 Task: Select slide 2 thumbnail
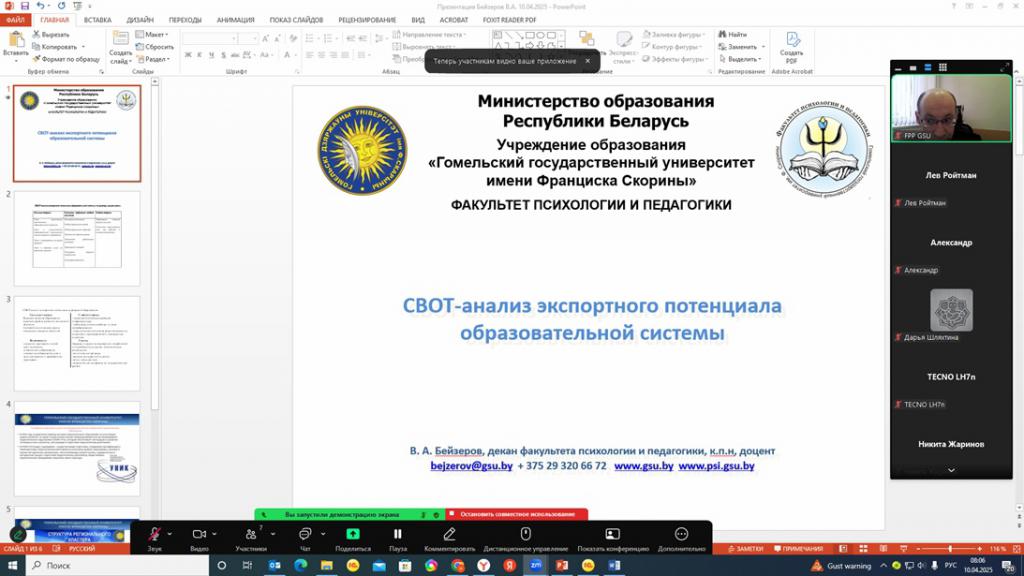point(77,238)
